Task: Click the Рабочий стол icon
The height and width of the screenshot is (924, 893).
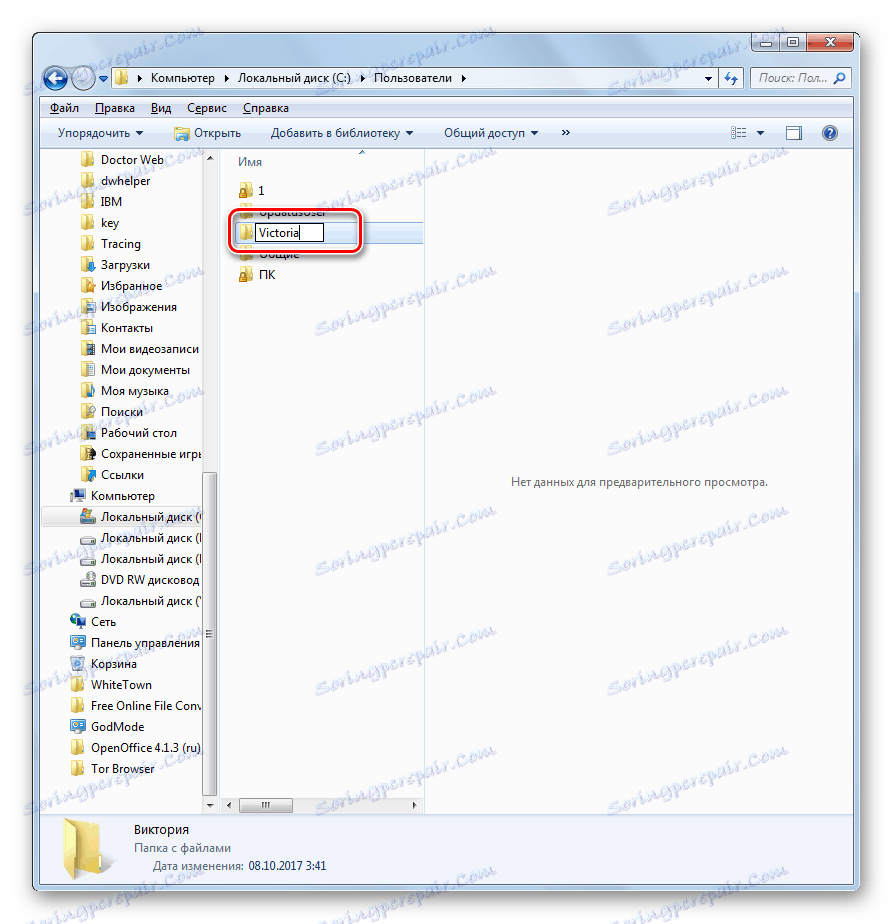Action: [88, 433]
